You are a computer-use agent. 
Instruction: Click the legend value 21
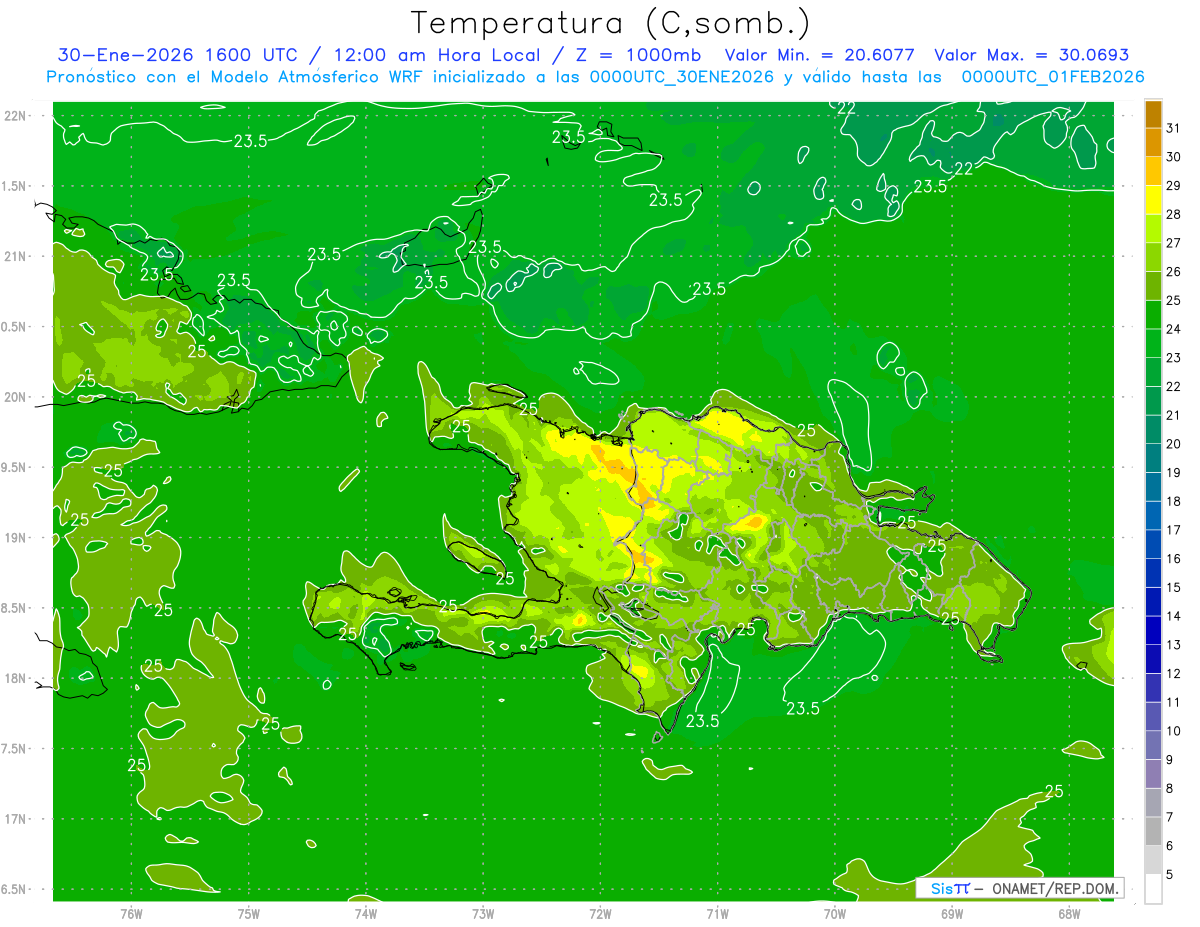tap(1174, 415)
